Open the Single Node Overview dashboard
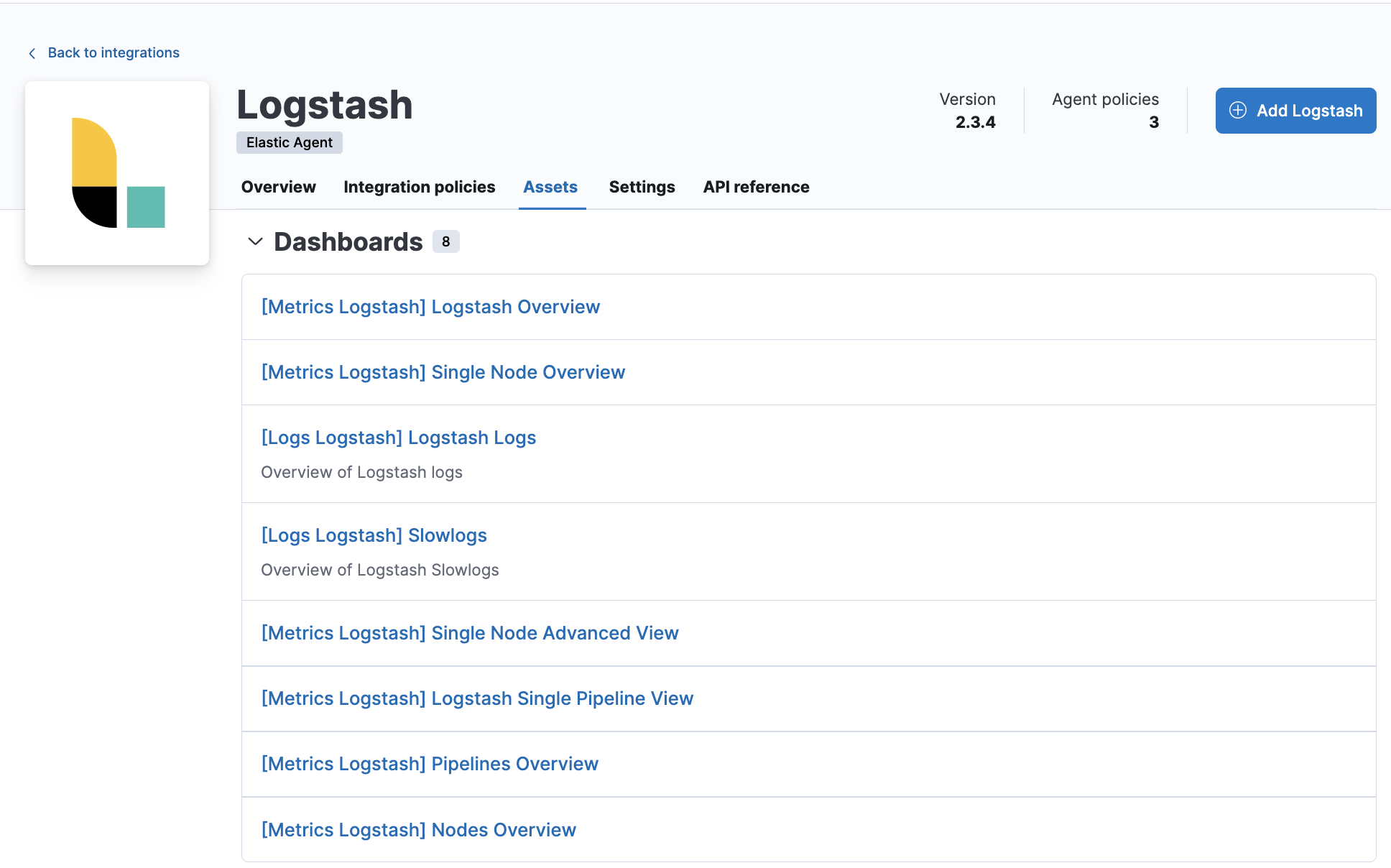Viewport: 1391px width, 868px height. click(x=443, y=372)
